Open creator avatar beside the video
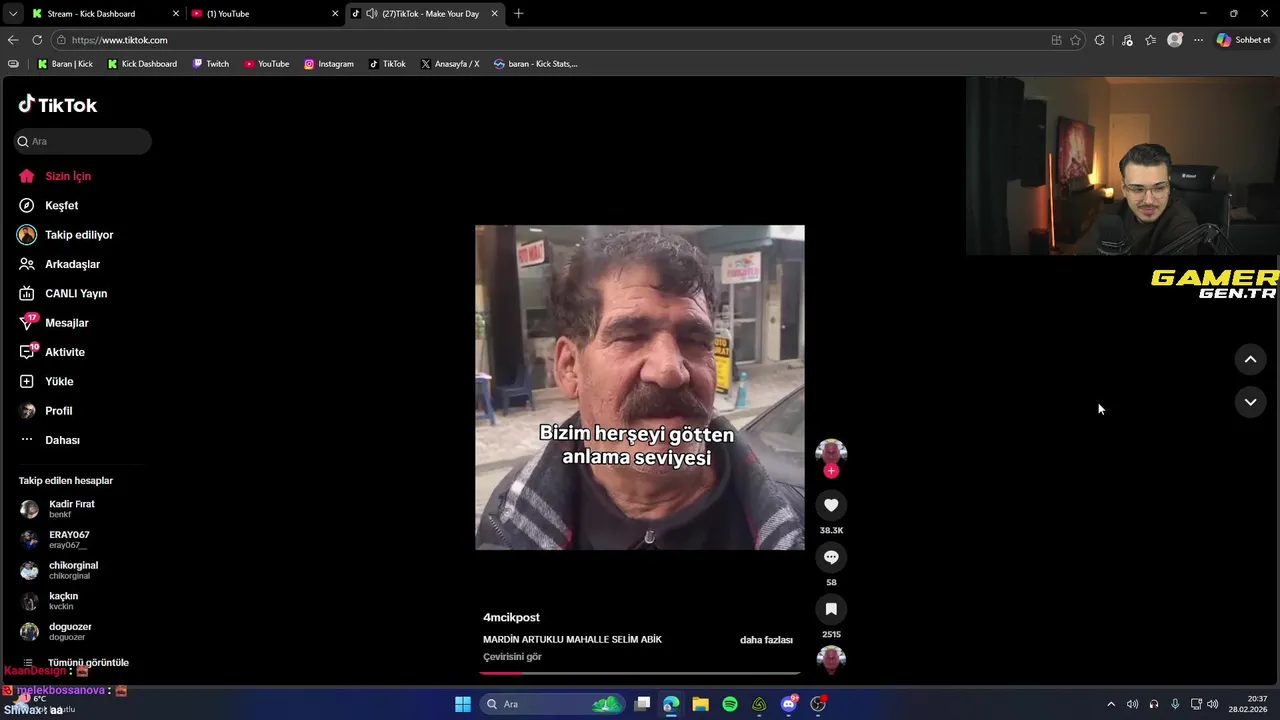 pyautogui.click(x=831, y=452)
